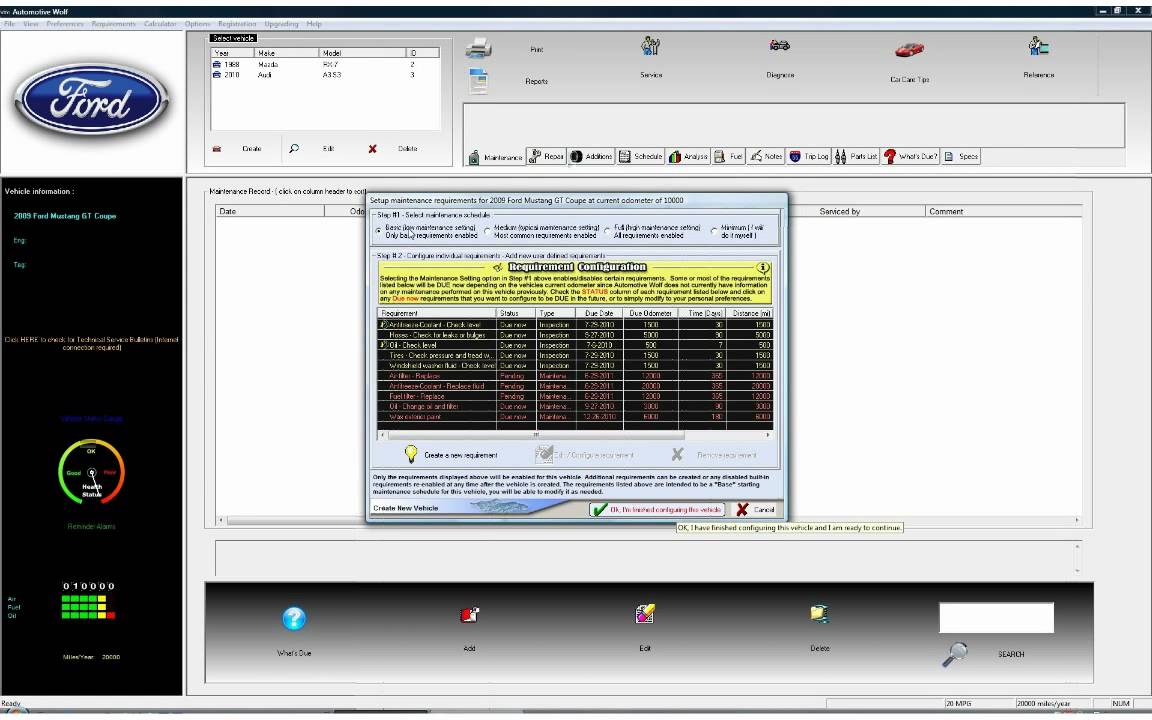This screenshot has height=720, width=1152.
Task: Click the Technical Service Bulletins link
Action: click(91, 343)
